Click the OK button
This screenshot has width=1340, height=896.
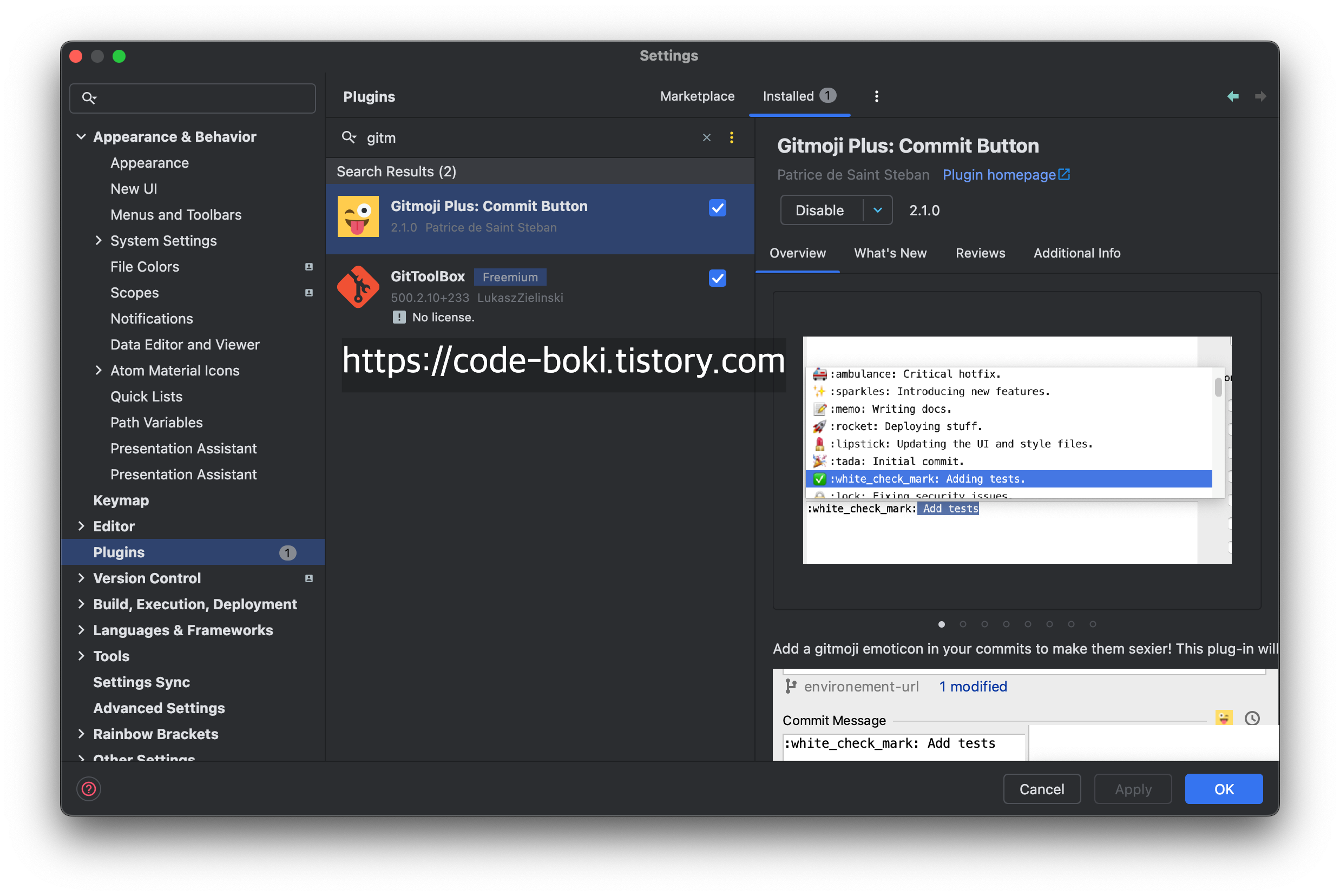pyautogui.click(x=1223, y=789)
